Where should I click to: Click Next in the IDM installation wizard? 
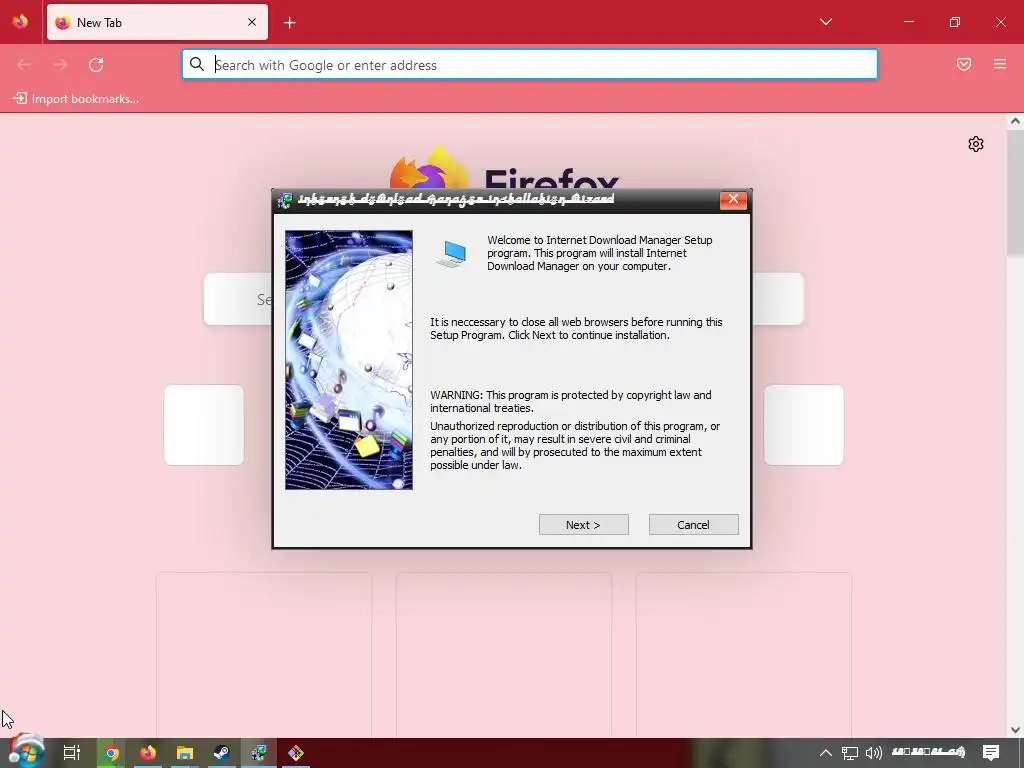pyautogui.click(x=583, y=524)
